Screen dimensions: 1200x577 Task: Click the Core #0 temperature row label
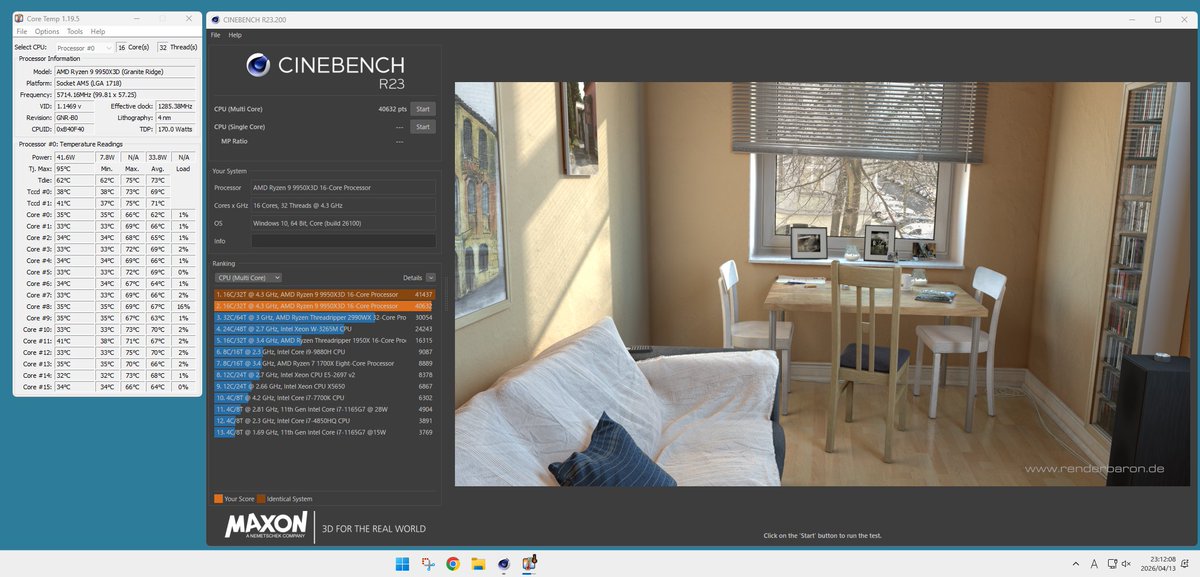coord(38,214)
